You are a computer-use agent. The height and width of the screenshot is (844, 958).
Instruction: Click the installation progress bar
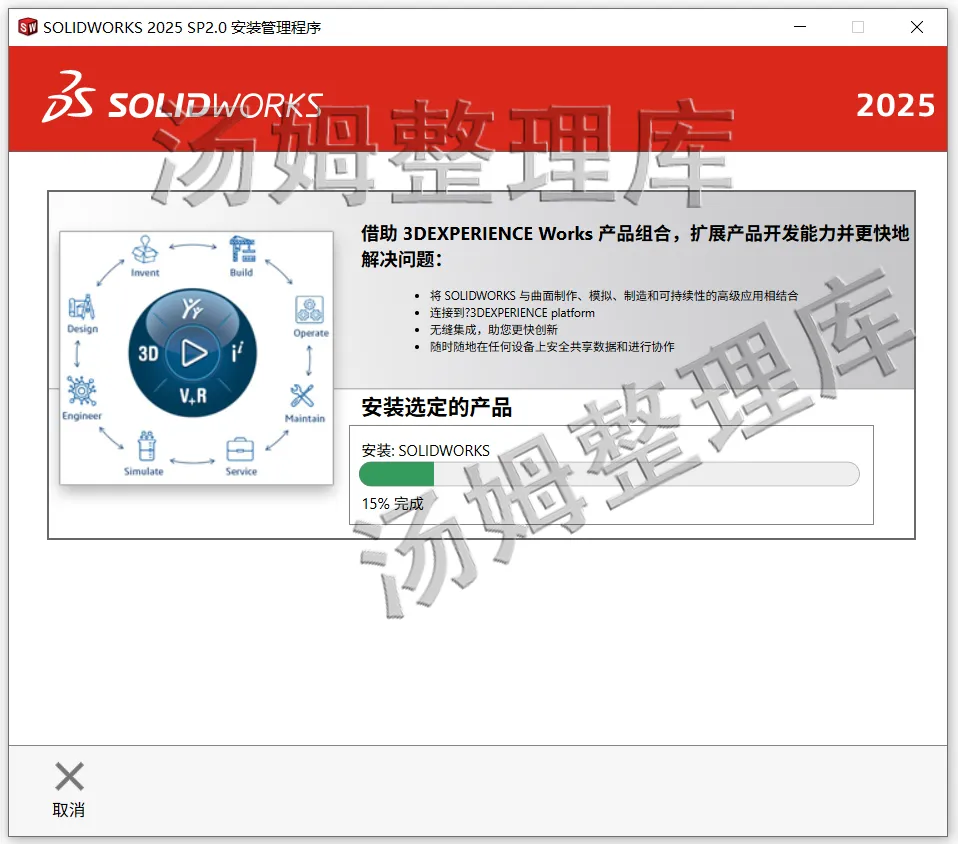(609, 474)
